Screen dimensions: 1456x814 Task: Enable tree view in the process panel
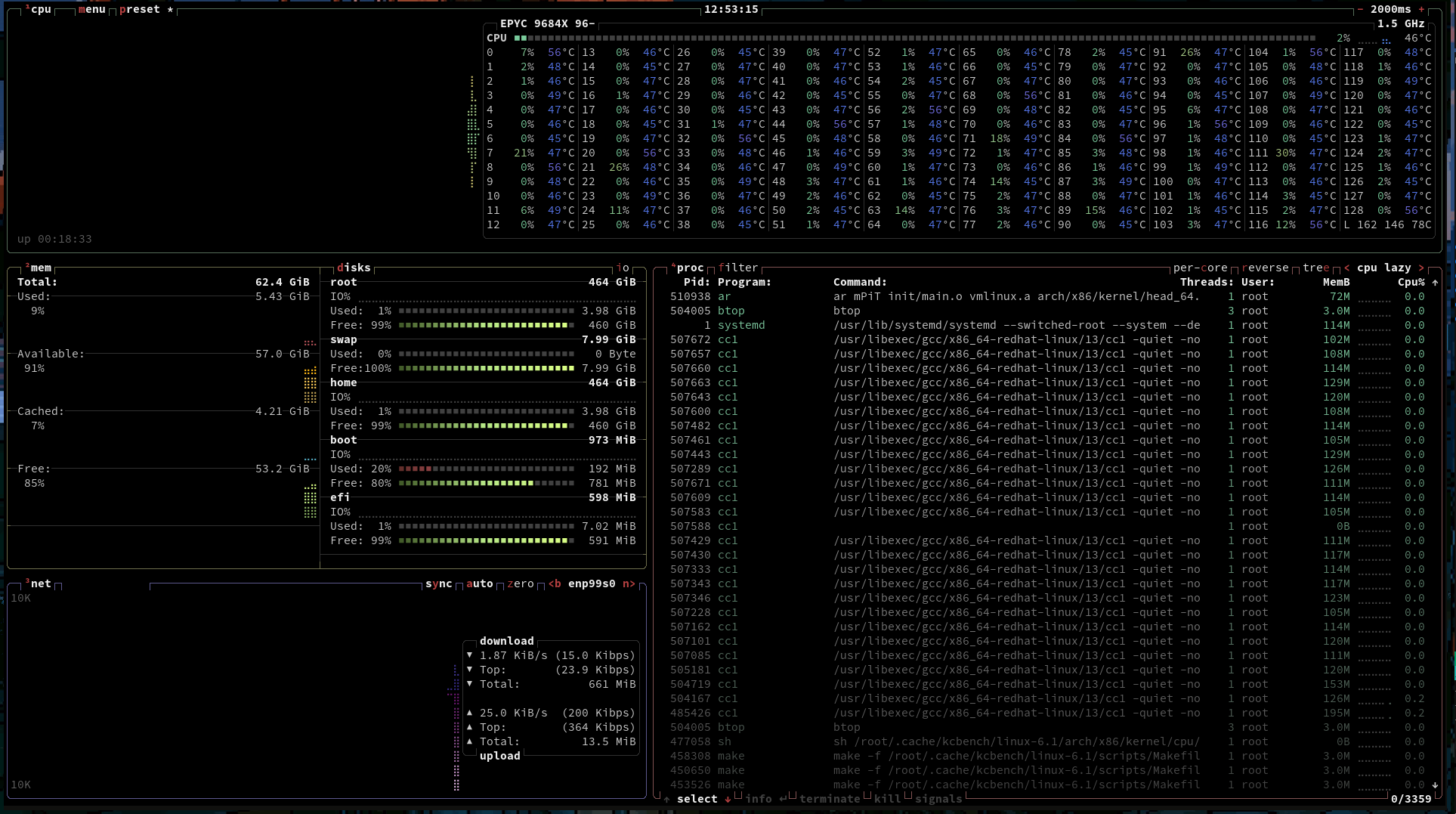tap(1315, 268)
